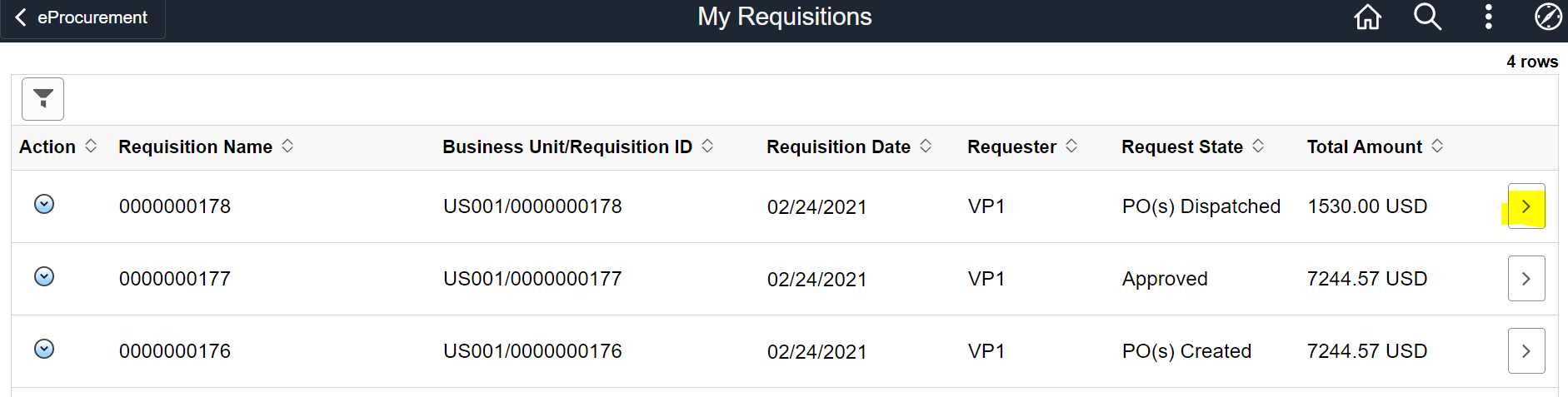The image size is (1568, 397).
Task: Sort by Action column icon
Action: pos(91,146)
